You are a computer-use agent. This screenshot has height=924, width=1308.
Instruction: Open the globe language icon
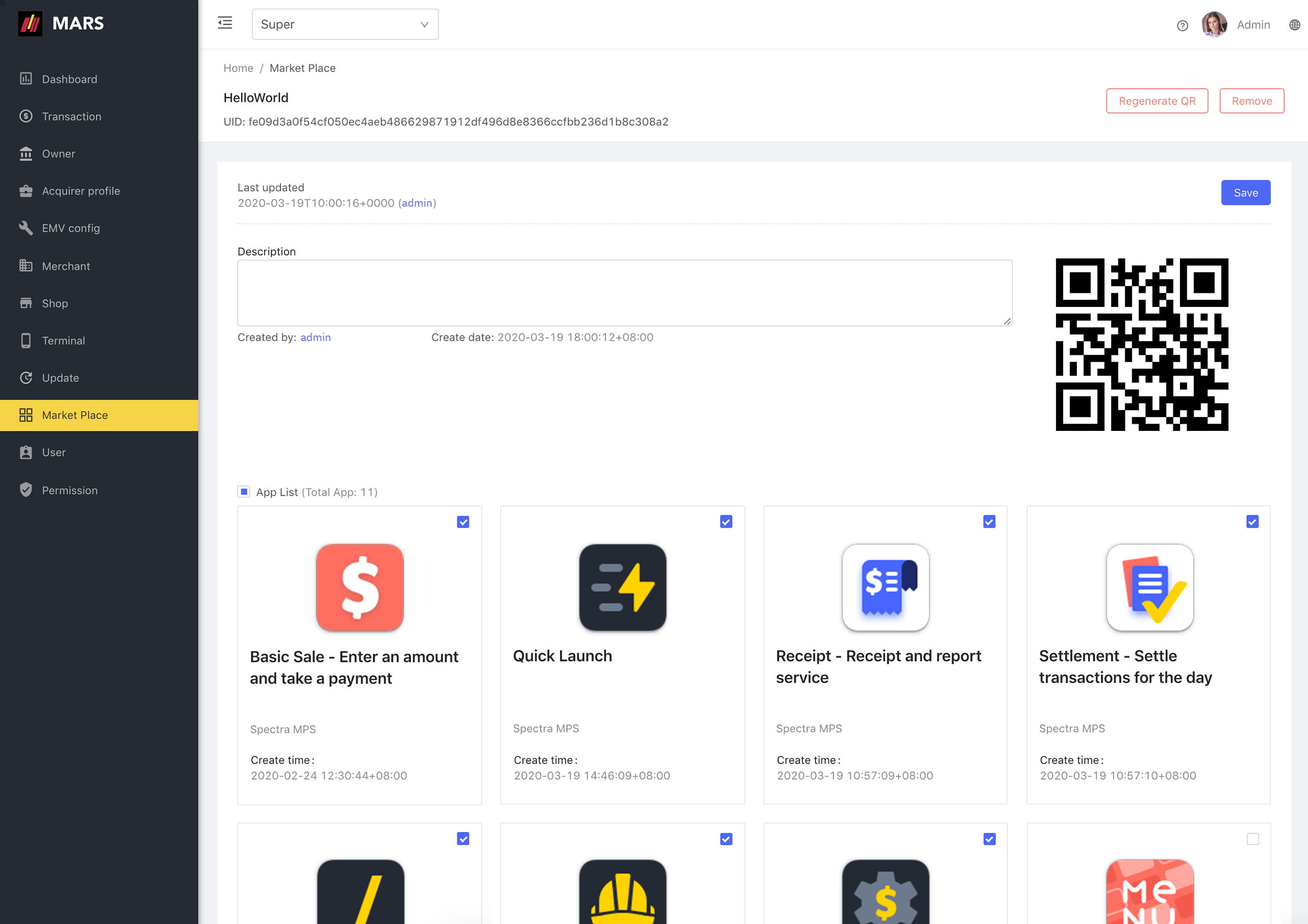pyautogui.click(x=1294, y=25)
